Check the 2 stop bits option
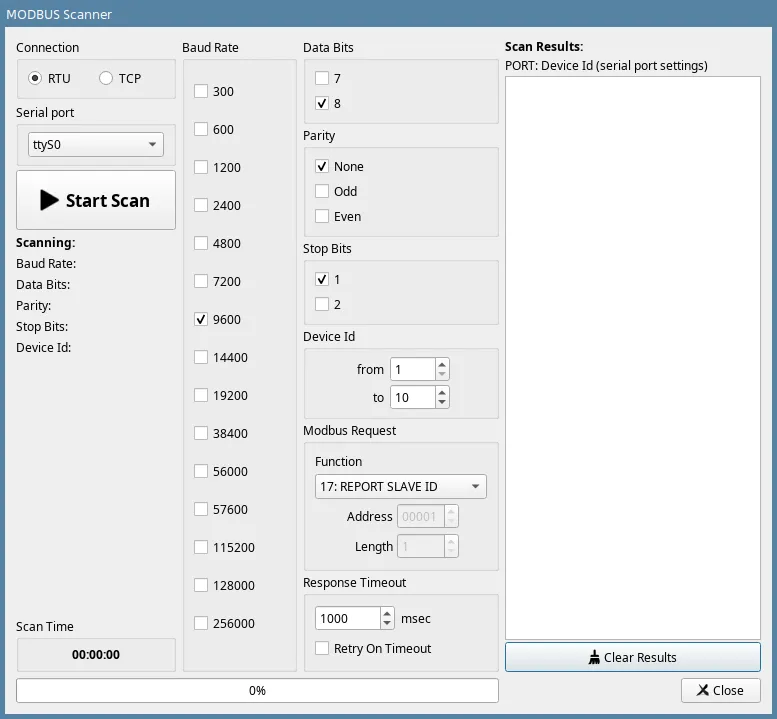The image size is (777, 719). tap(322, 304)
